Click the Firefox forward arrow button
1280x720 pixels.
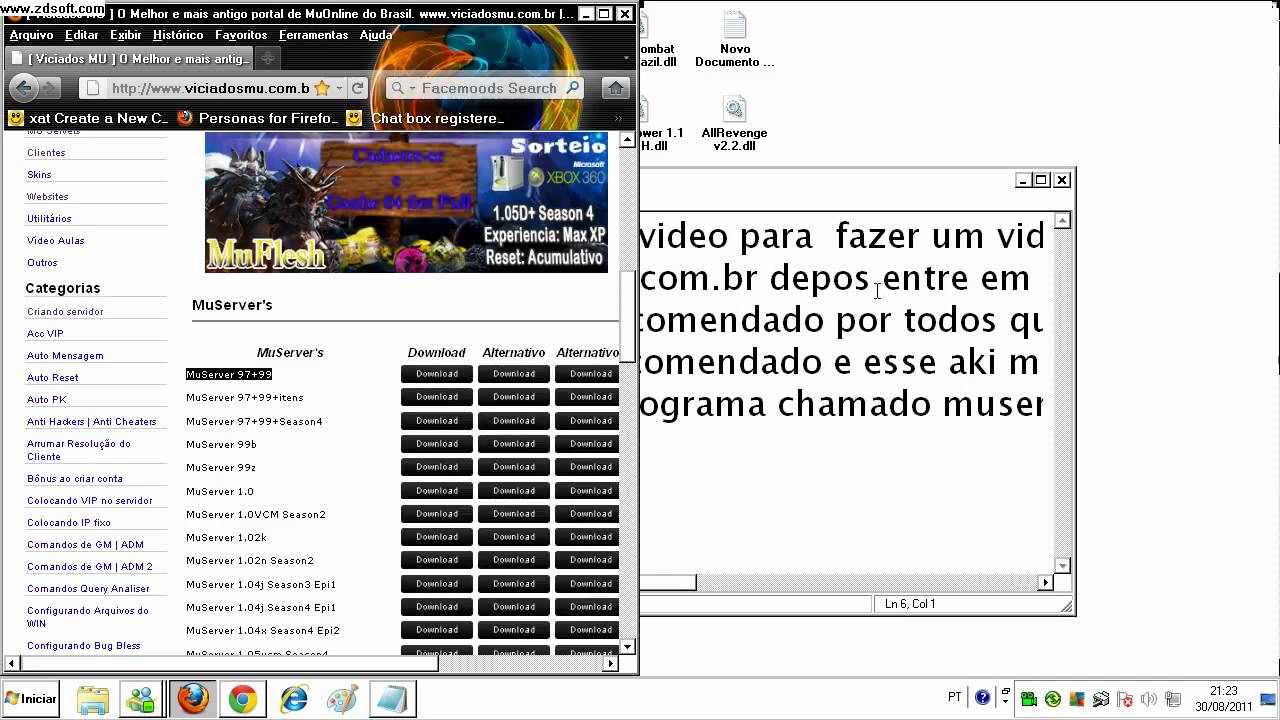click(x=50, y=88)
